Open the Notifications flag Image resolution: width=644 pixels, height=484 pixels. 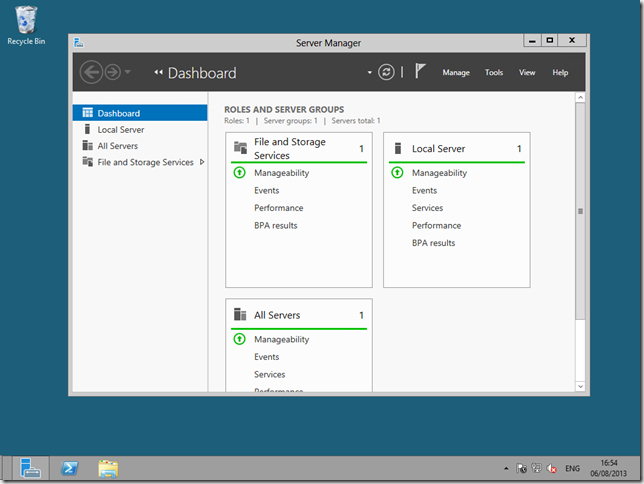419,71
